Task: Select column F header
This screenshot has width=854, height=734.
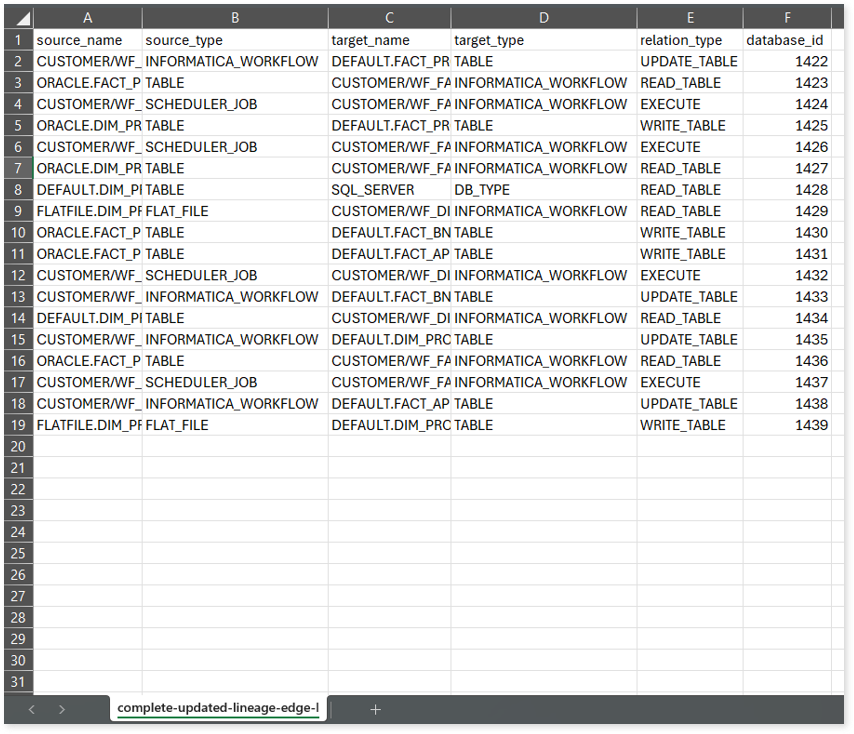Action: [x=787, y=19]
